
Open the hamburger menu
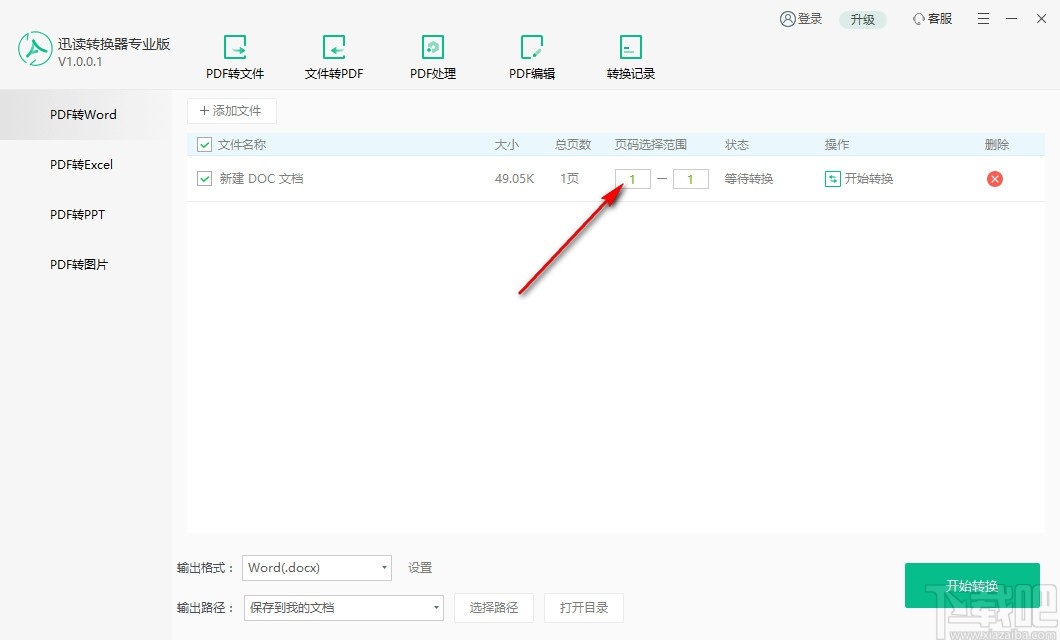tap(983, 18)
